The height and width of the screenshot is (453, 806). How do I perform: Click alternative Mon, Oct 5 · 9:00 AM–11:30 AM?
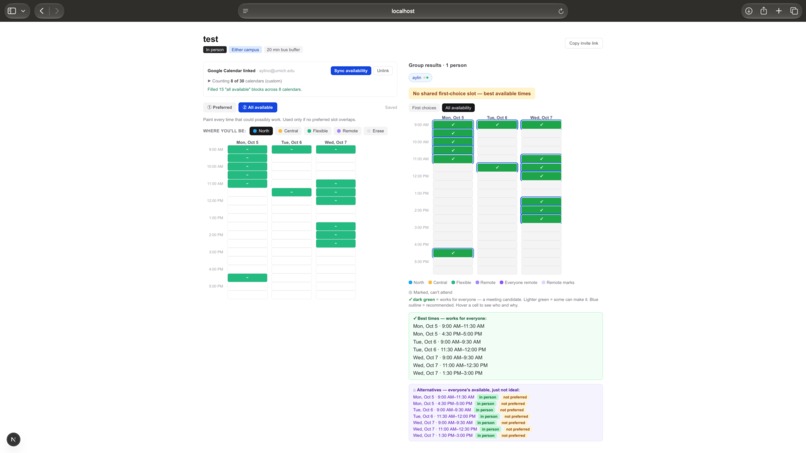coord(444,397)
